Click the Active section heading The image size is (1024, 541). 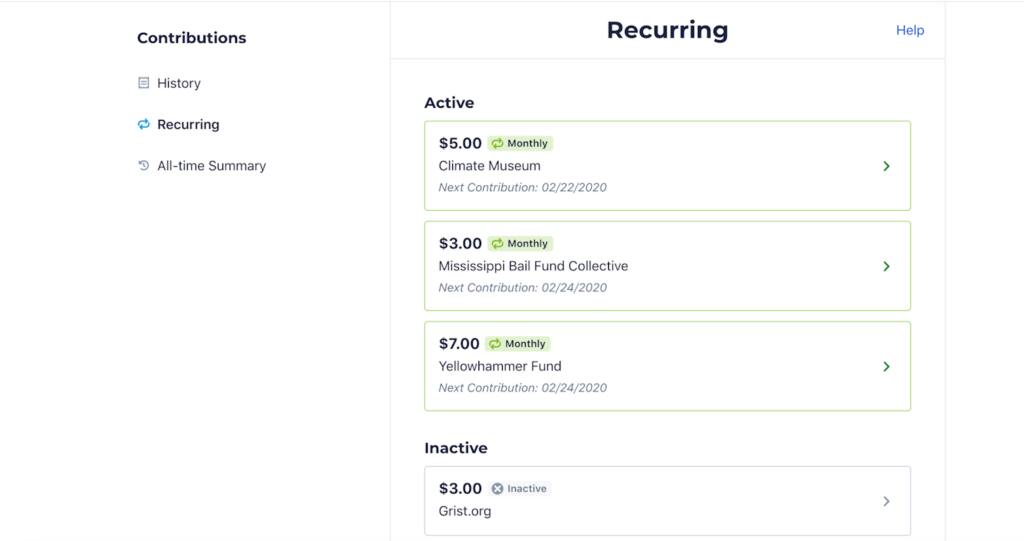pos(449,103)
